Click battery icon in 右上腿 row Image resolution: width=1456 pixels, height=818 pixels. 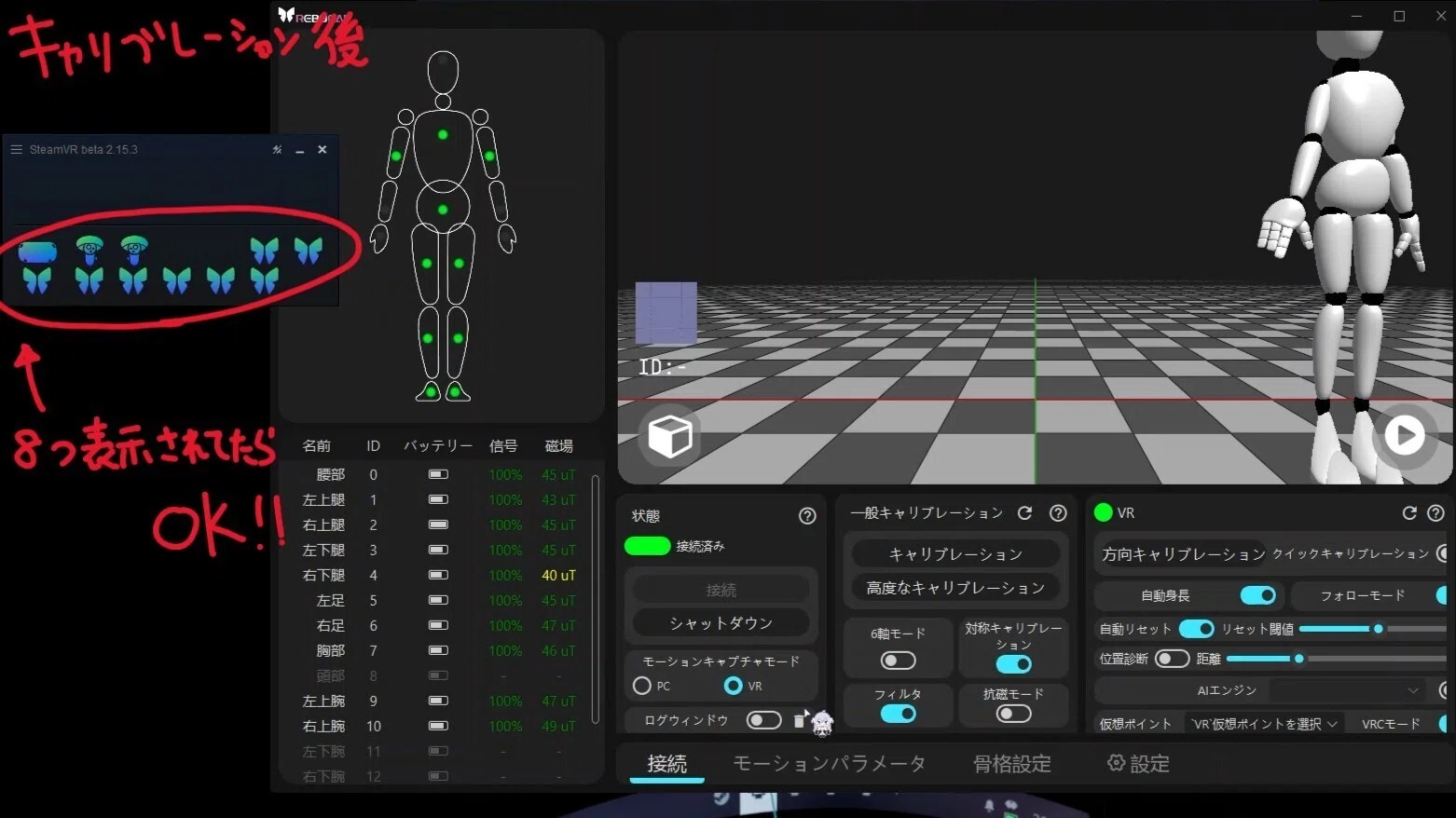tap(438, 525)
